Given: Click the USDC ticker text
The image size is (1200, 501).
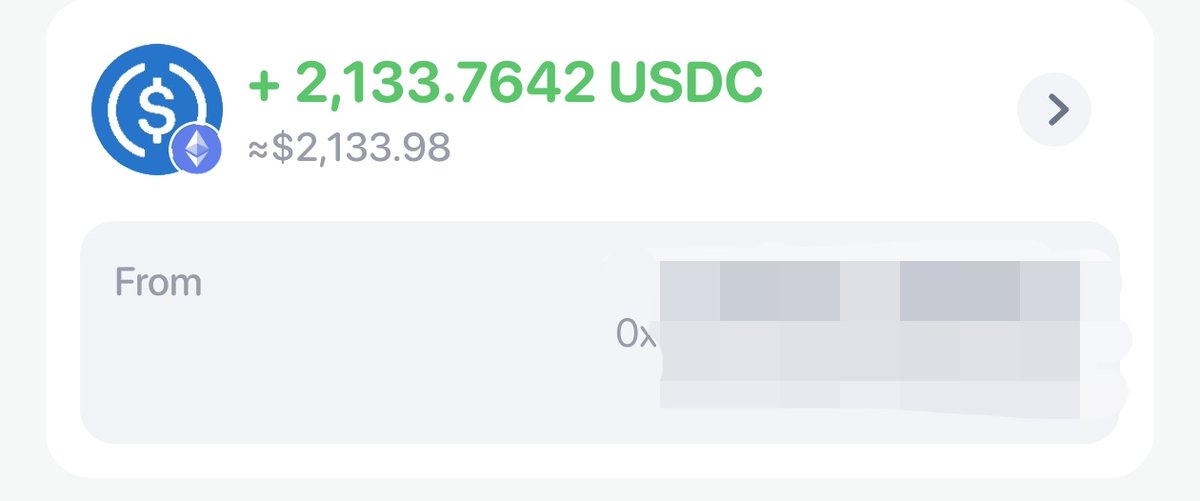Looking at the screenshot, I should pos(685,84).
